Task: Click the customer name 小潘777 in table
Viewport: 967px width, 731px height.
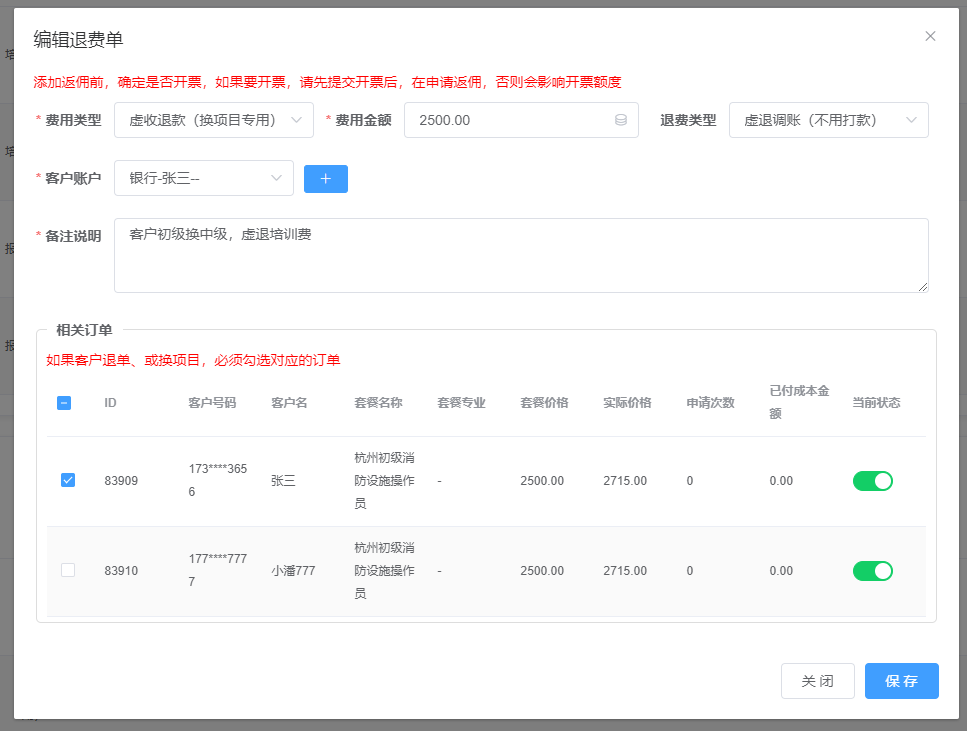Action: click(x=293, y=571)
